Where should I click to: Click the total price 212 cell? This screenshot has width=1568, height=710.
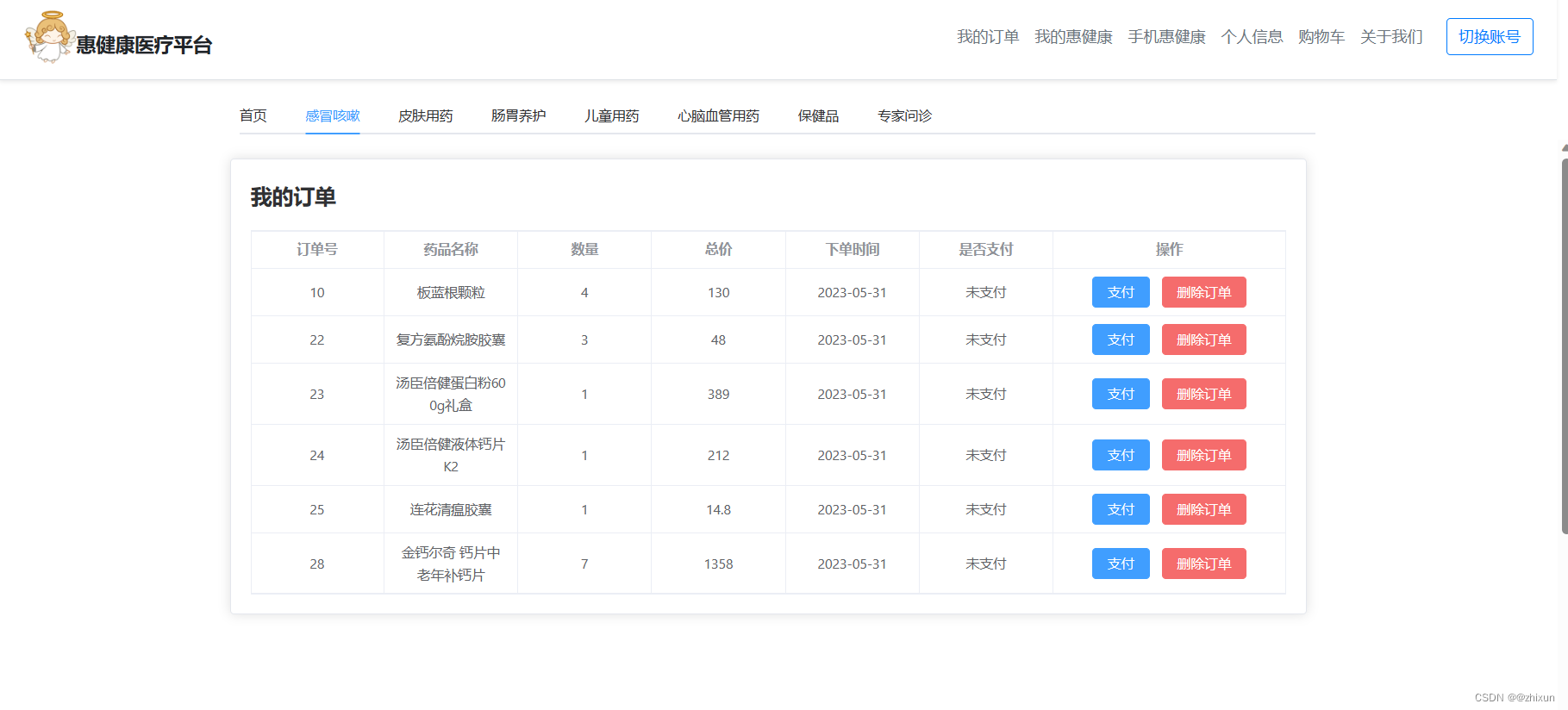pyautogui.click(x=718, y=455)
